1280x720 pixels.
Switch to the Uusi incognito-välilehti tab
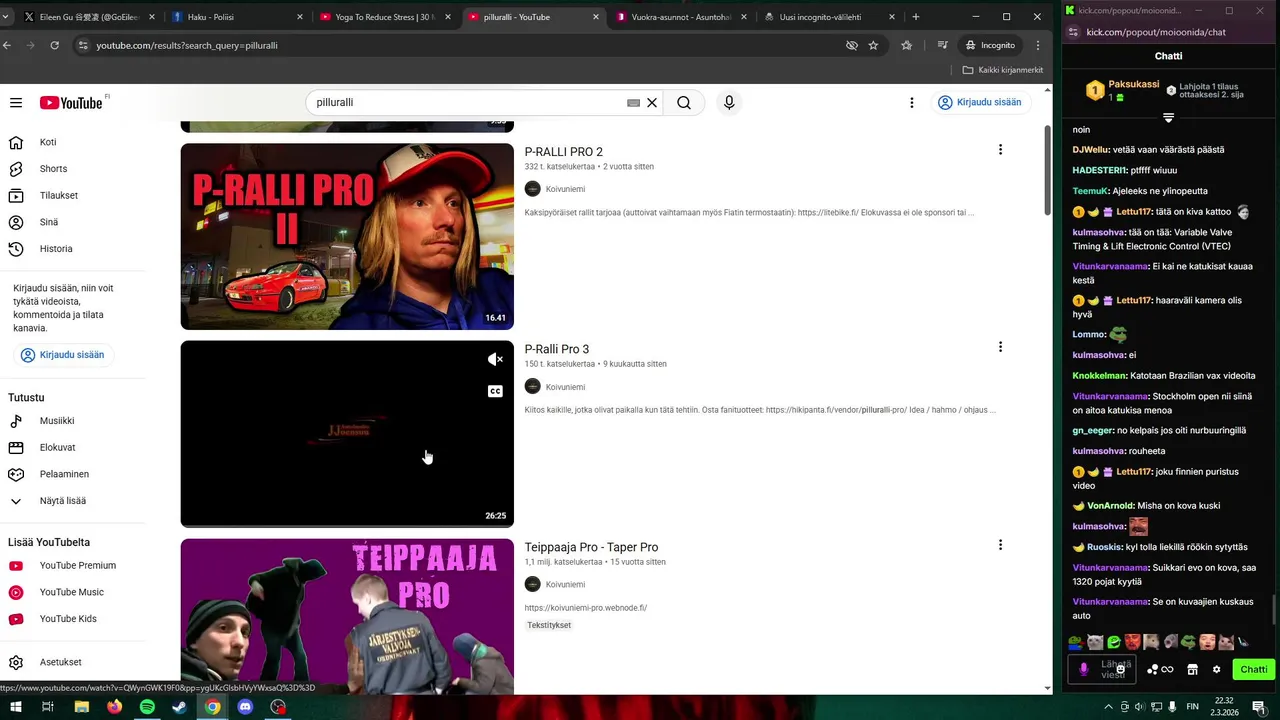point(828,17)
